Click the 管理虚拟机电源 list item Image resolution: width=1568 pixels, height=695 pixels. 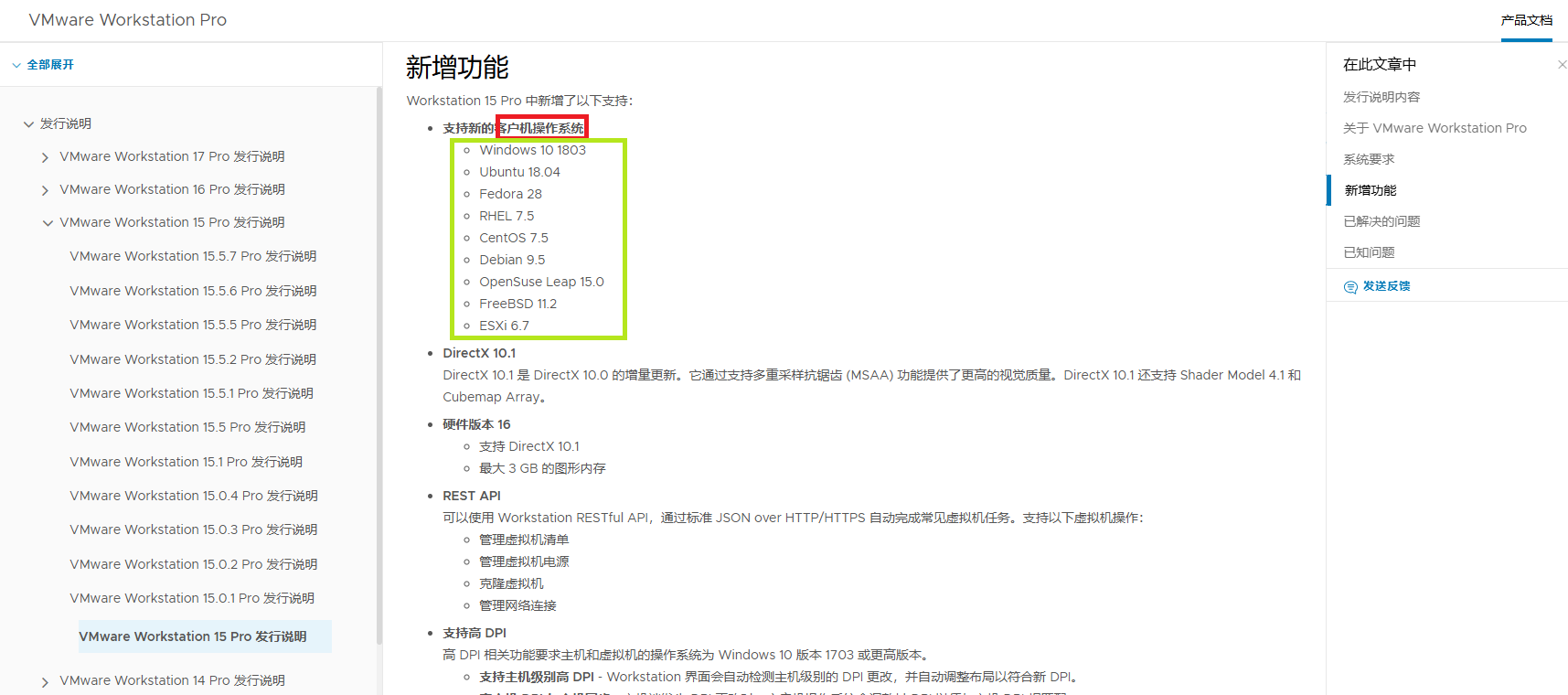tap(524, 561)
